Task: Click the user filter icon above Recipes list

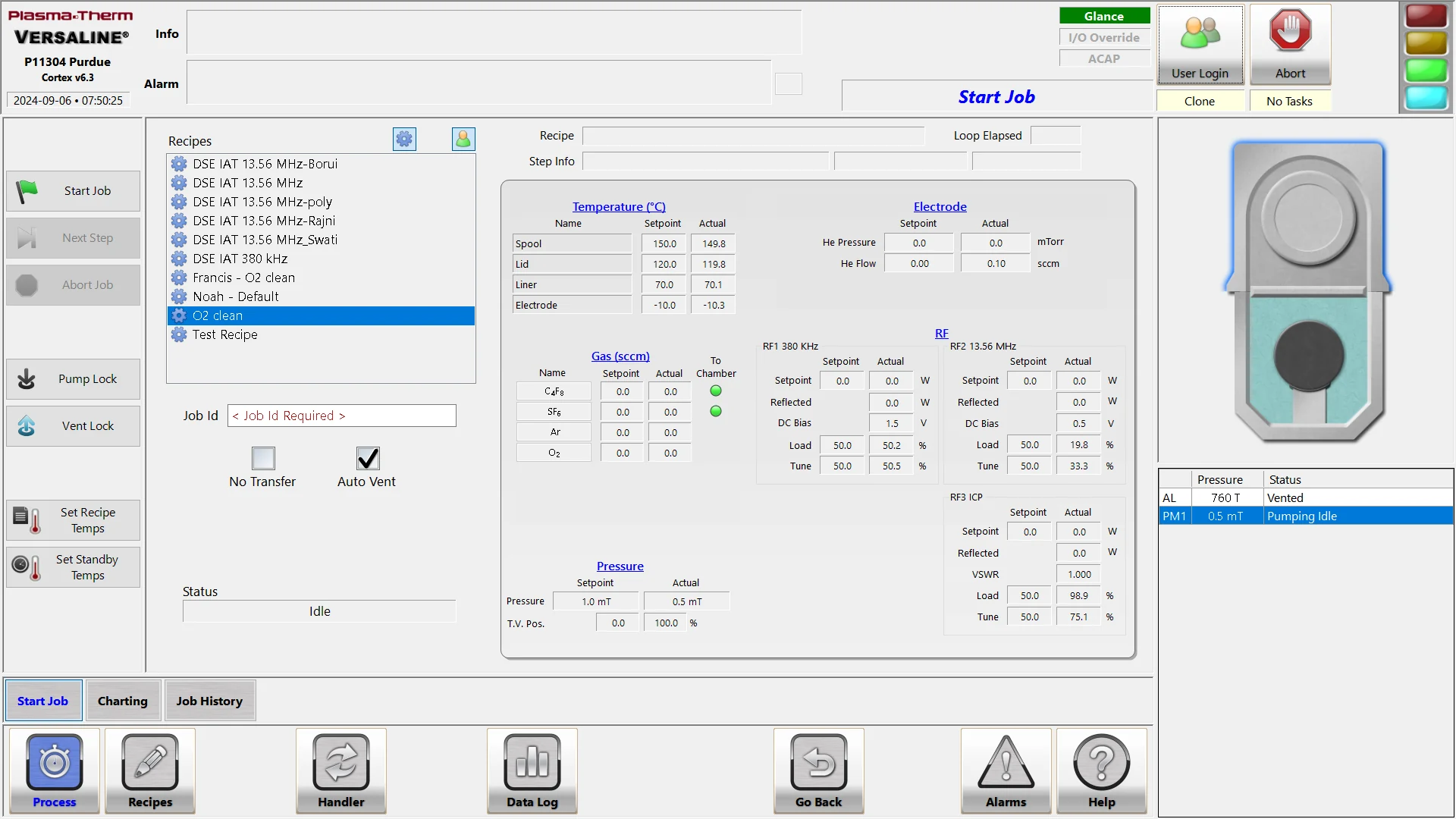Action: [463, 139]
